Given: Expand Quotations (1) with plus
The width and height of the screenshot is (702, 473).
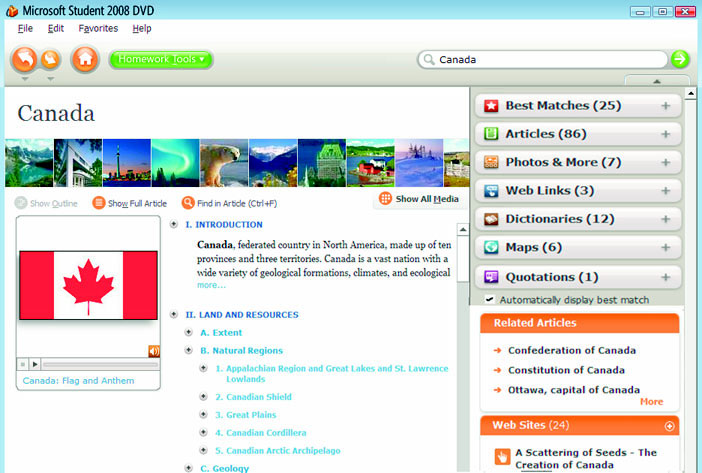Looking at the screenshot, I should click(x=666, y=277).
